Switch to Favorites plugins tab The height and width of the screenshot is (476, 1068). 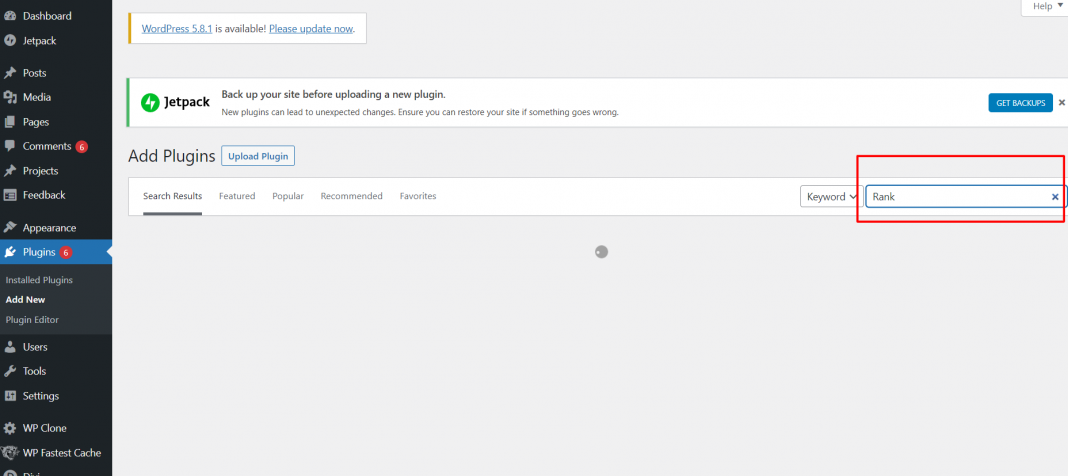(x=418, y=196)
